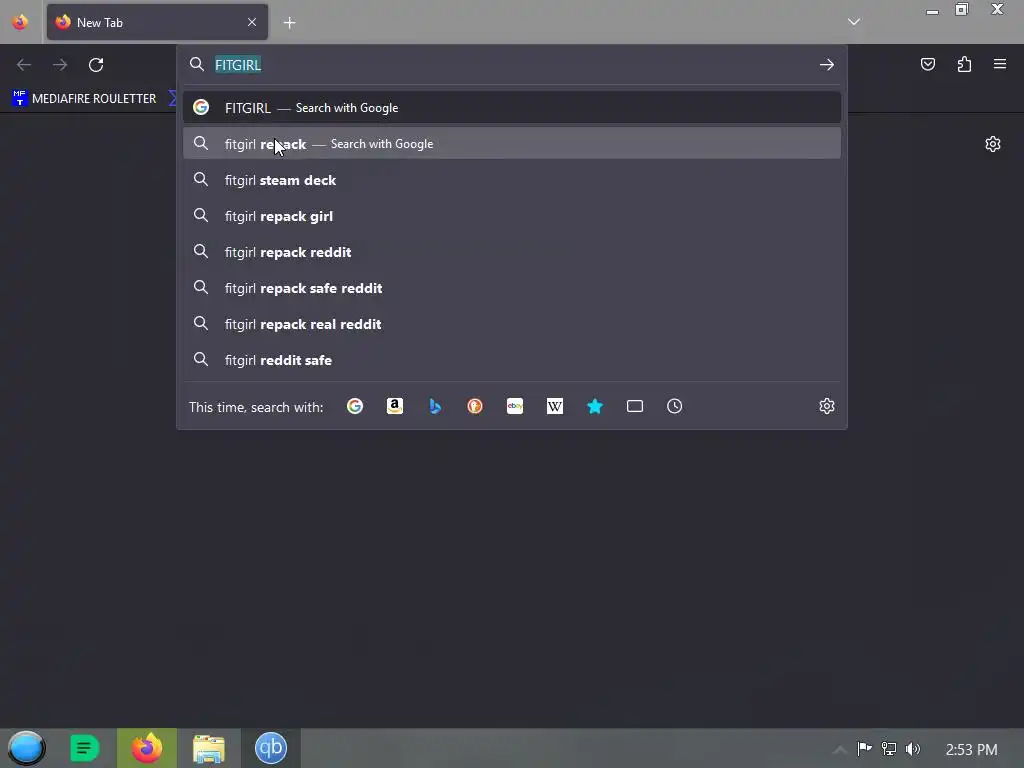Open the green notes app in taskbar
This screenshot has width=1024, height=768.
84,748
